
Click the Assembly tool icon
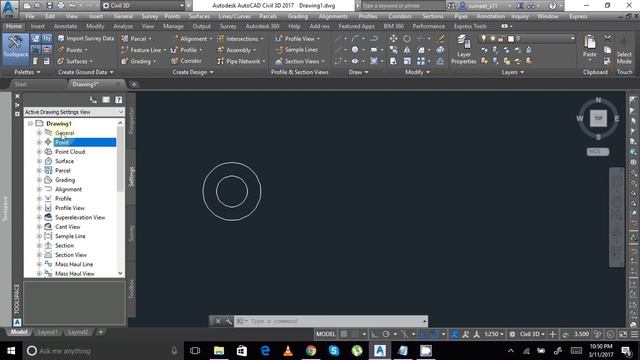tap(220, 50)
